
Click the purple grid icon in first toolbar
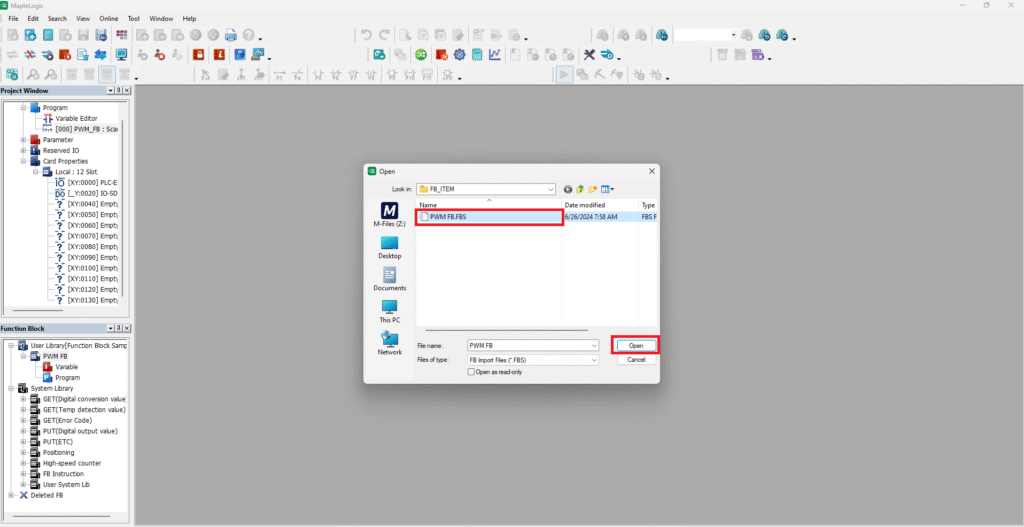[x=121, y=35]
